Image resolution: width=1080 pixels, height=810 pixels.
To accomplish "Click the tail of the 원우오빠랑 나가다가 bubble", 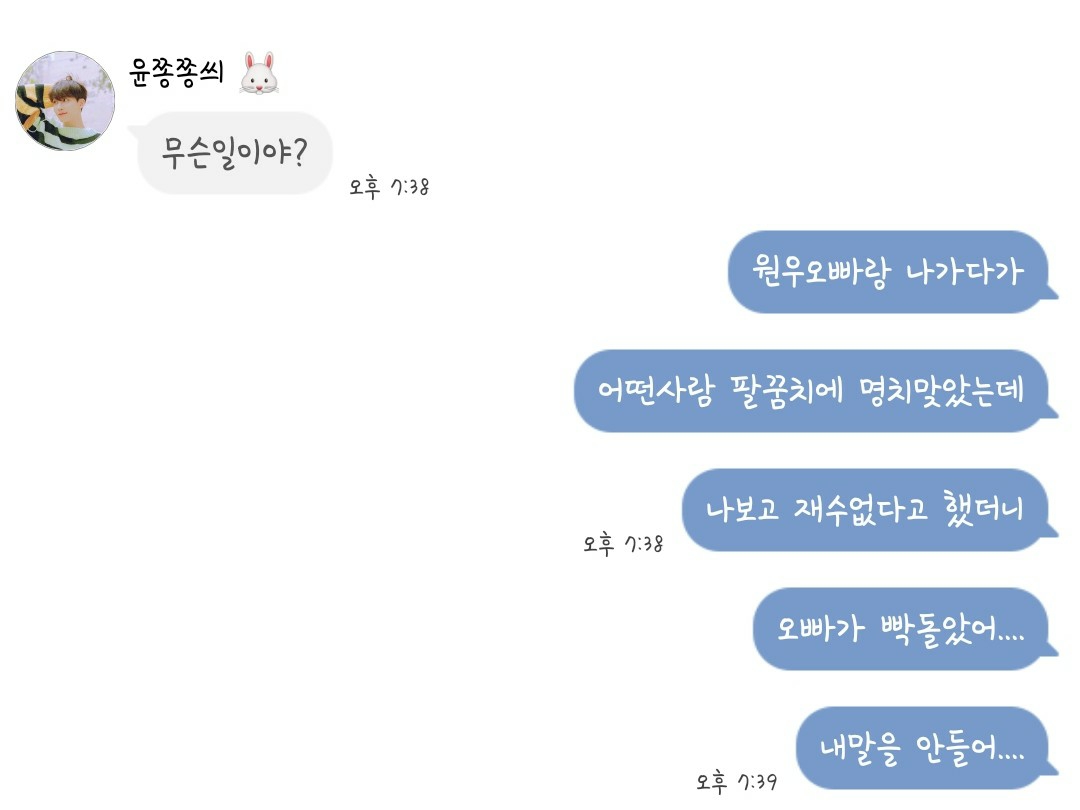I will [1049, 291].
